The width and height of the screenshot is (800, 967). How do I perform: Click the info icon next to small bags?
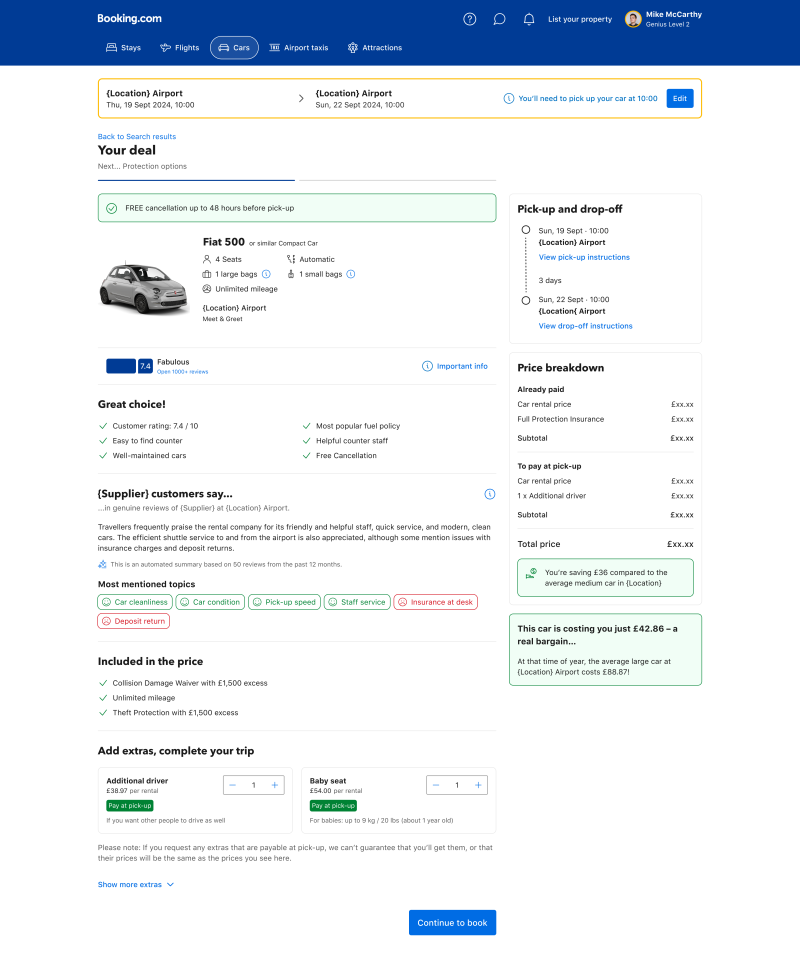[x=351, y=274]
